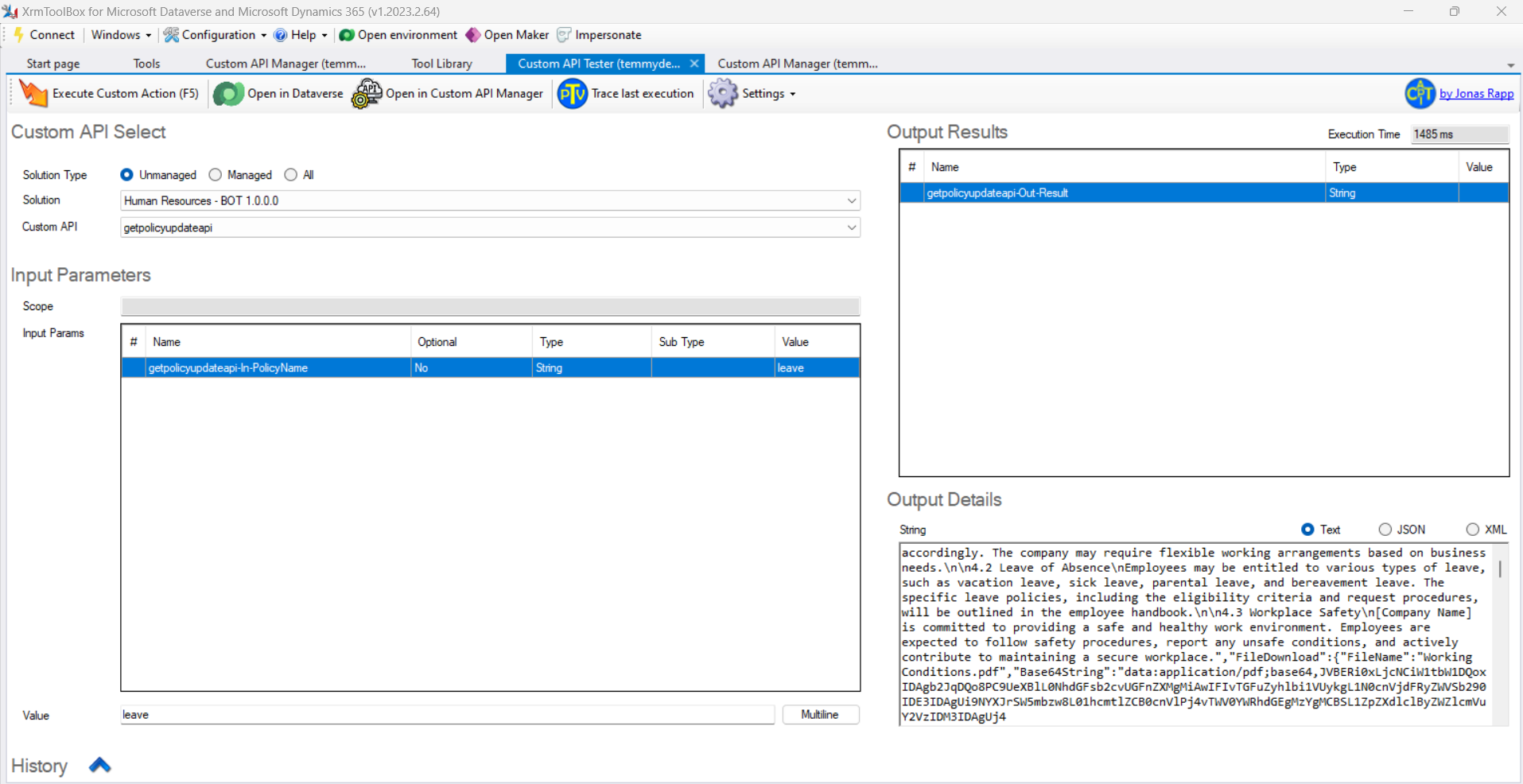Image resolution: width=1523 pixels, height=784 pixels.
Task: Open the by Jonas Rapp link
Action: [x=1476, y=94]
